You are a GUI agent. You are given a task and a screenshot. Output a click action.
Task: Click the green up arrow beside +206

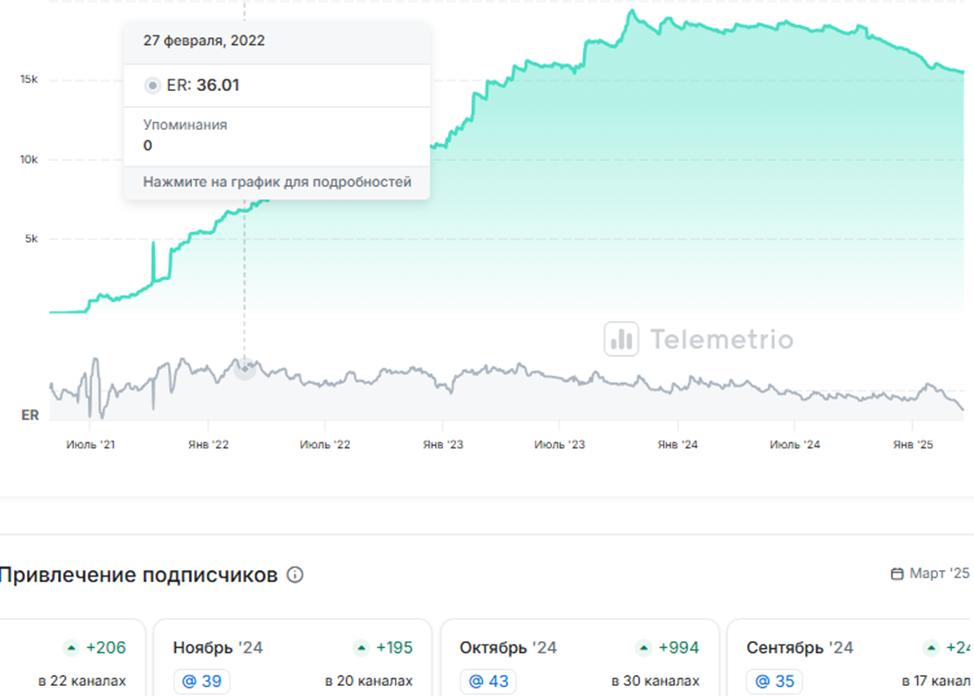click(x=71, y=648)
